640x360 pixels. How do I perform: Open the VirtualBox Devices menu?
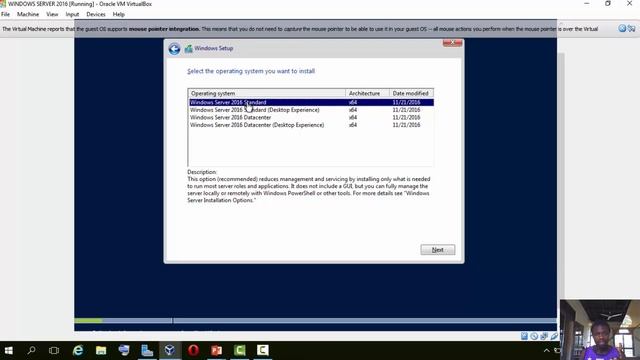click(96, 14)
